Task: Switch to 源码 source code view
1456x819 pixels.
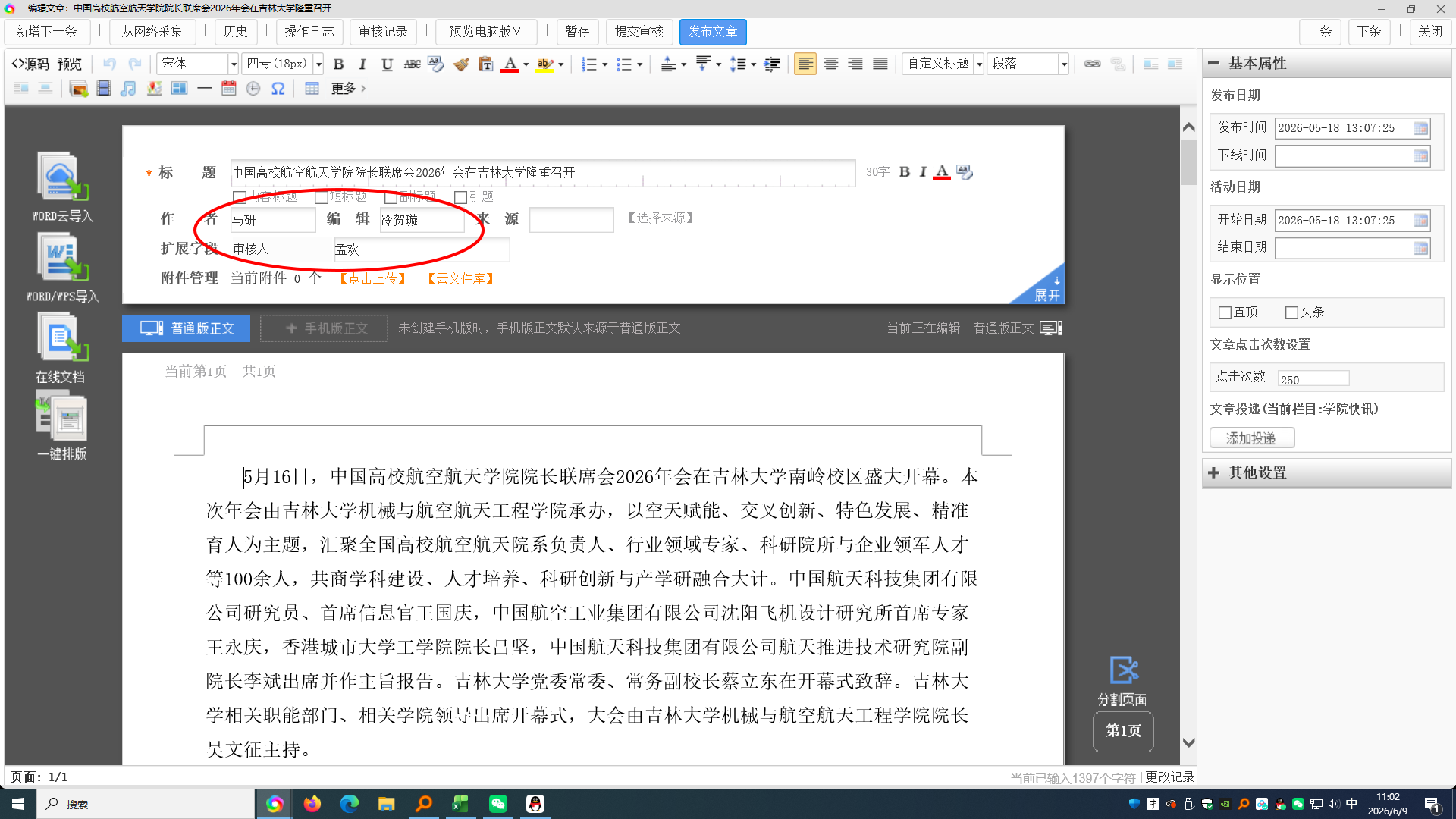Action: (30, 64)
